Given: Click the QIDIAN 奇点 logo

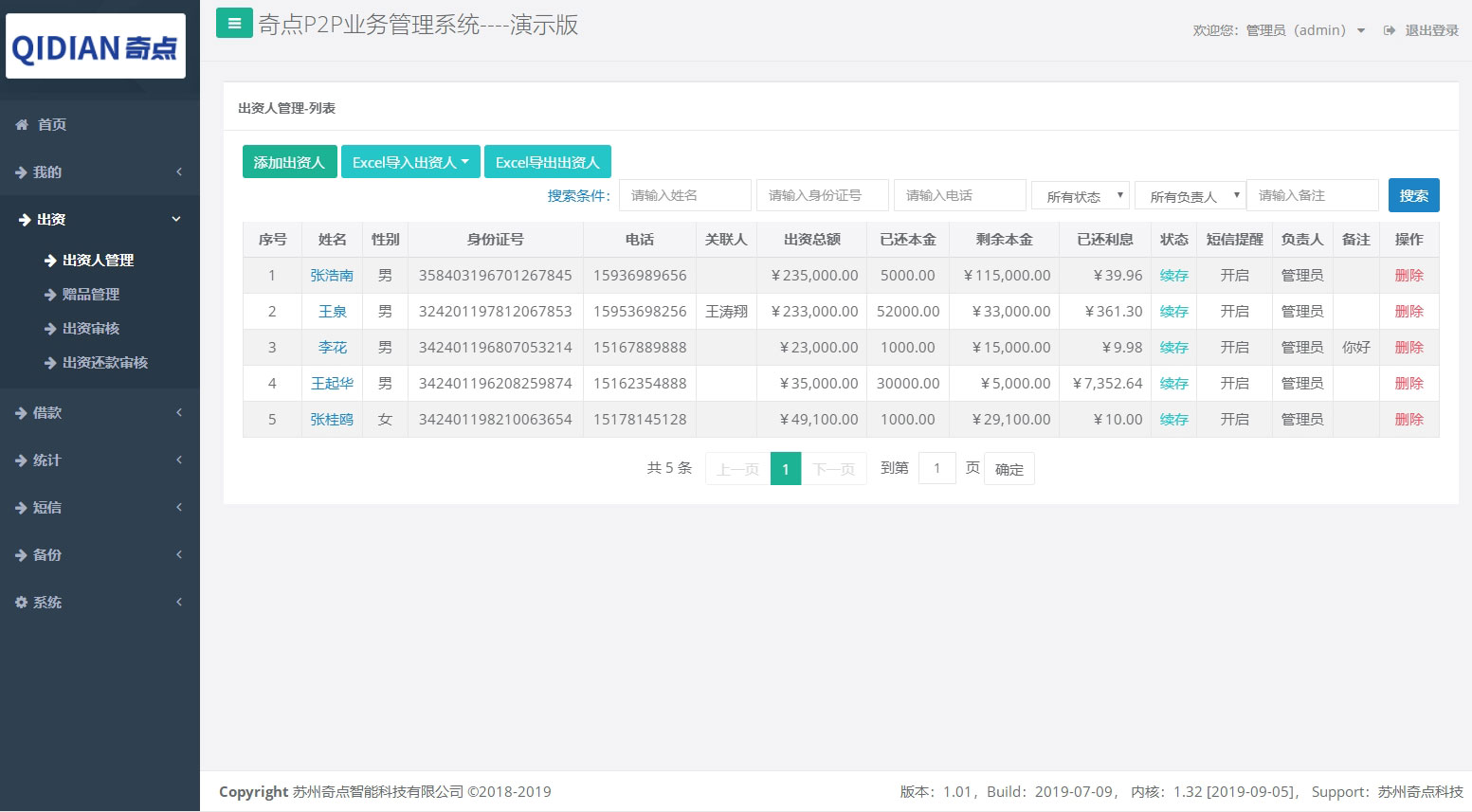Looking at the screenshot, I should click(x=95, y=45).
